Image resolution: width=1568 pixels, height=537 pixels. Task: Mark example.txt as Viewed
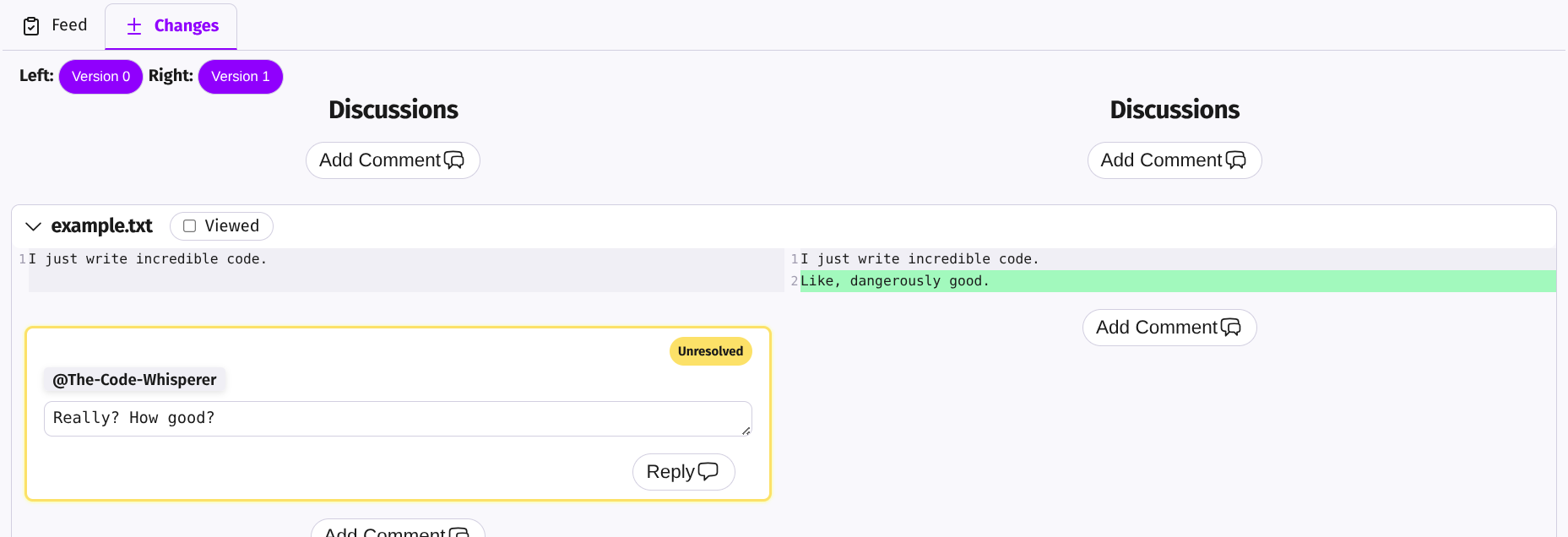pos(190,226)
